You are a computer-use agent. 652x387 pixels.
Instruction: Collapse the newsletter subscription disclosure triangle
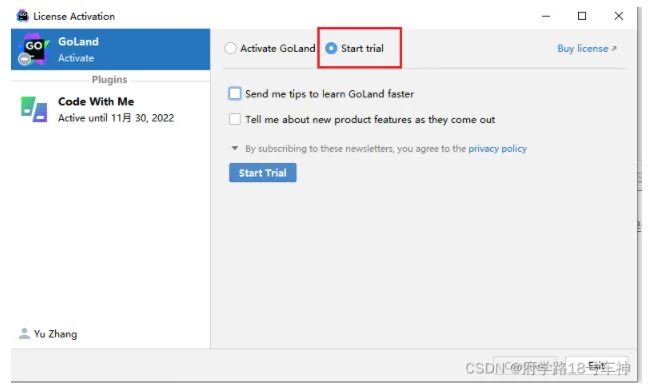(235, 148)
